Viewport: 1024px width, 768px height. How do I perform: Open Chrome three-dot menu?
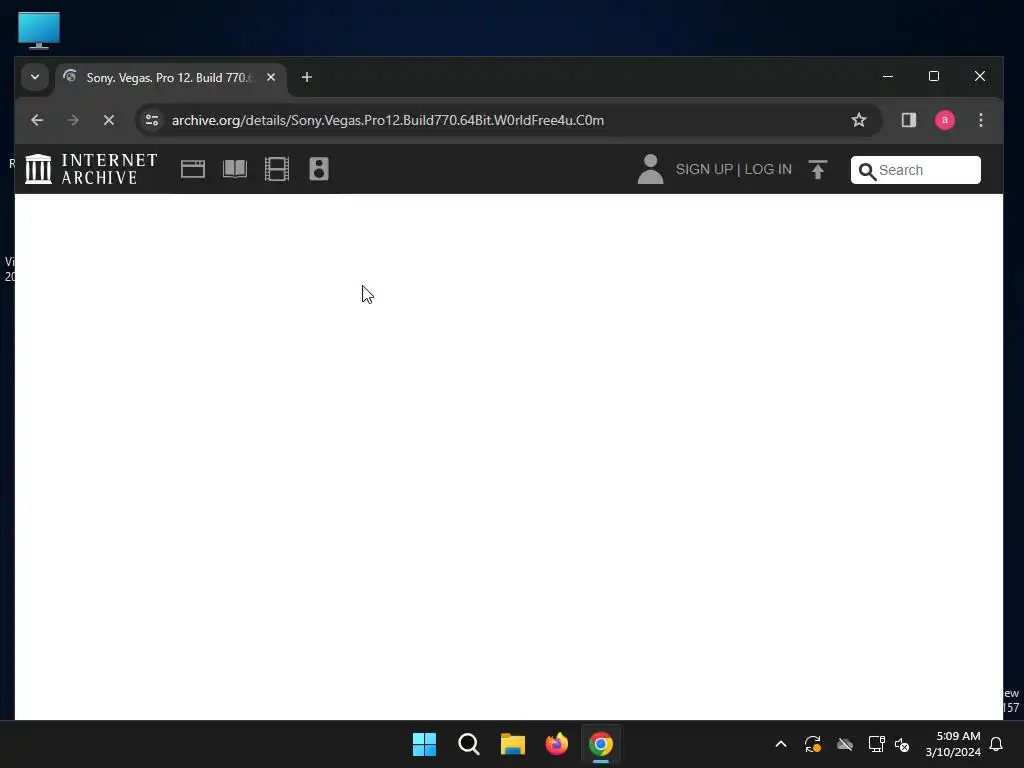point(980,120)
